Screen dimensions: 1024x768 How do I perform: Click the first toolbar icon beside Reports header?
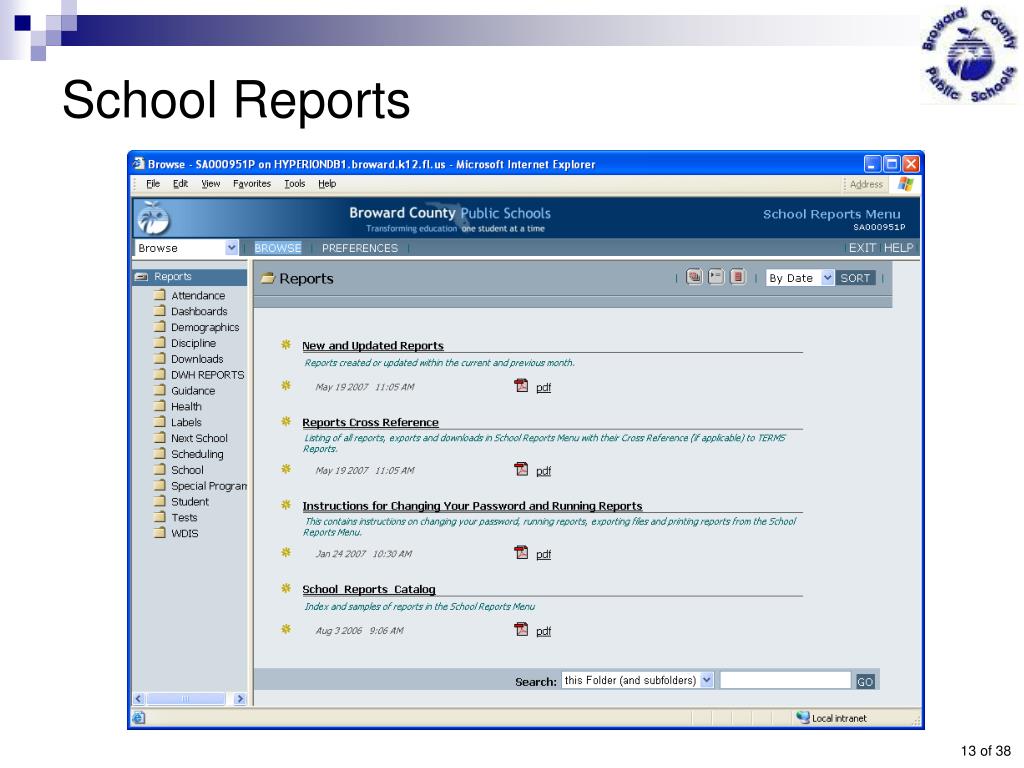click(694, 277)
